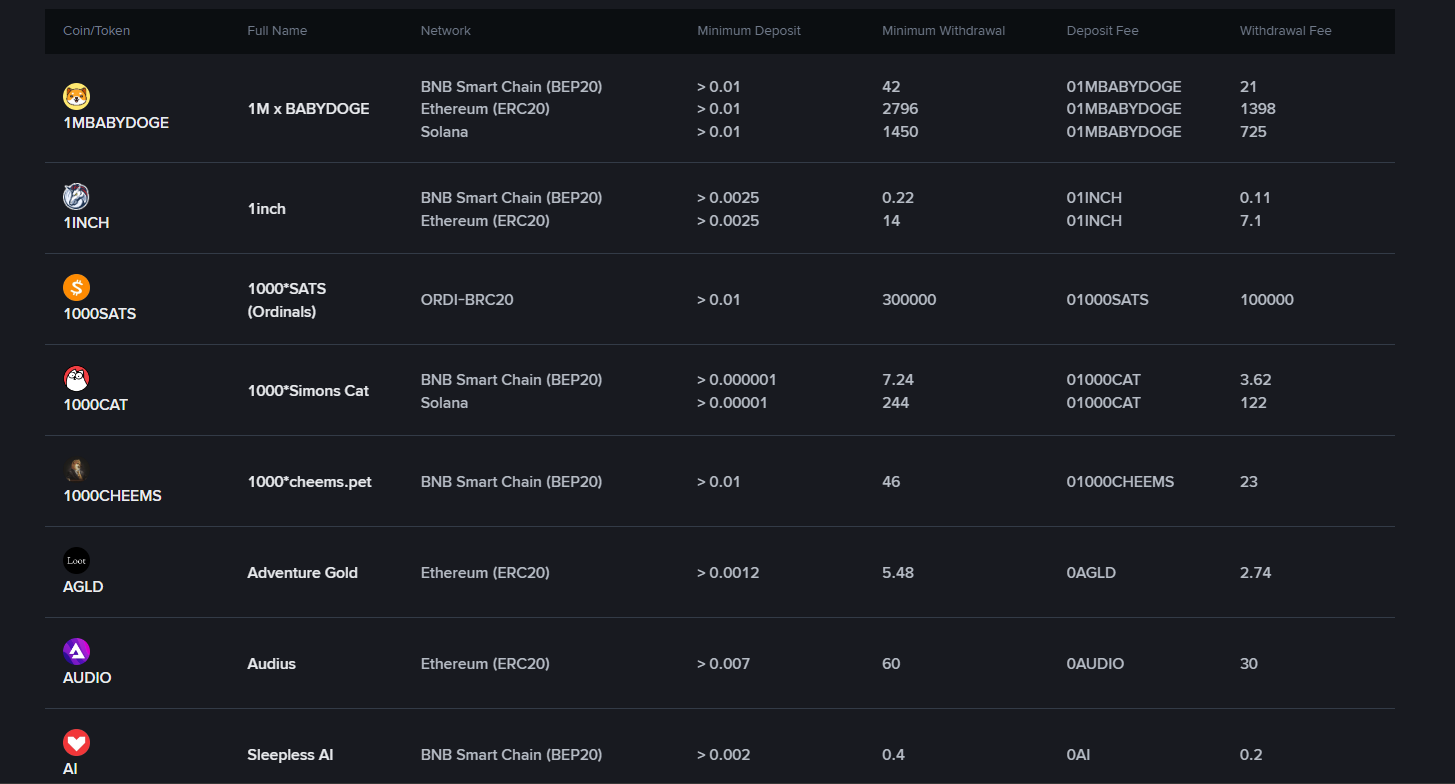Click the withdrawal fee value 1398
The image size is (1455, 784).
[1258, 109]
